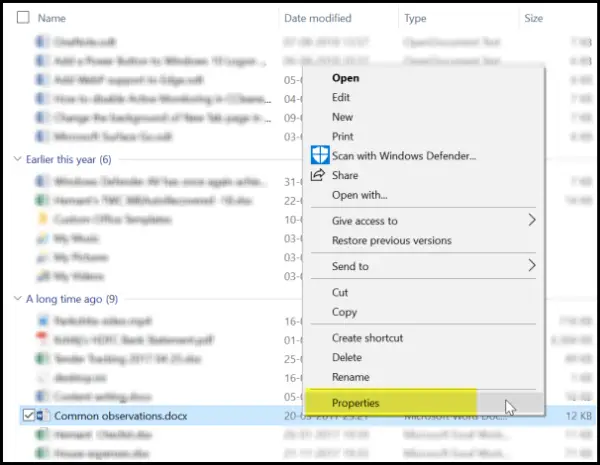This screenshot has width=600, height=465.
Task: Click the Share icon in context menu
Action: pyautogui.click(x=319, y=175)
